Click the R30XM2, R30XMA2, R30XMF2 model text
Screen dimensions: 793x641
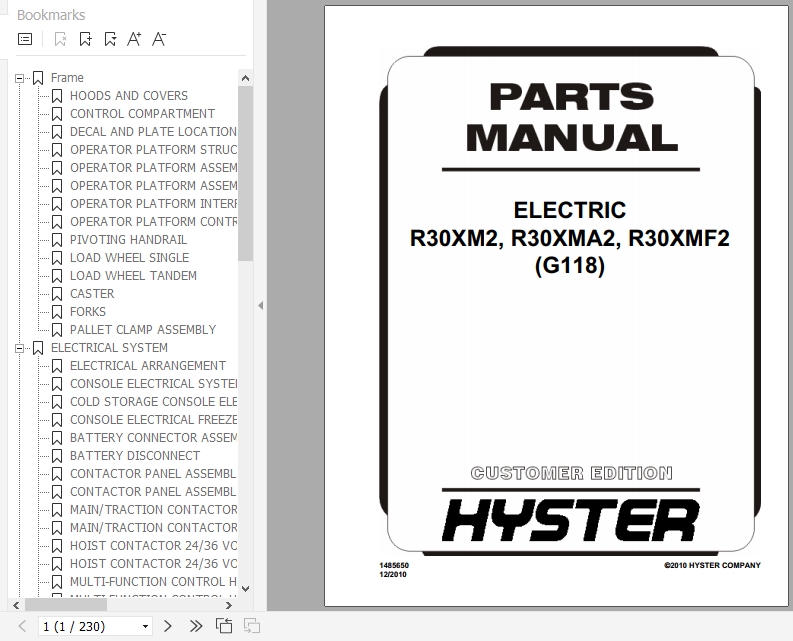click(x=570, y=238)
